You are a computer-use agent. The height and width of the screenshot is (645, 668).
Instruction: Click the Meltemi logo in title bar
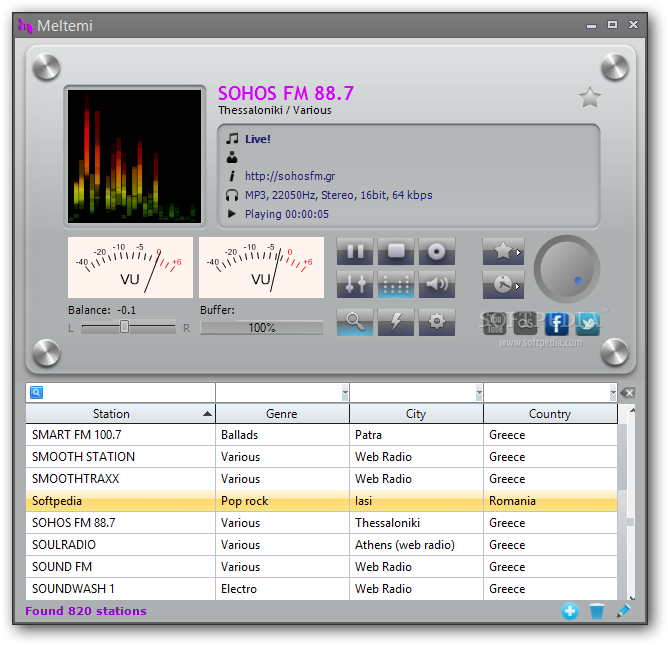(25, 26)
